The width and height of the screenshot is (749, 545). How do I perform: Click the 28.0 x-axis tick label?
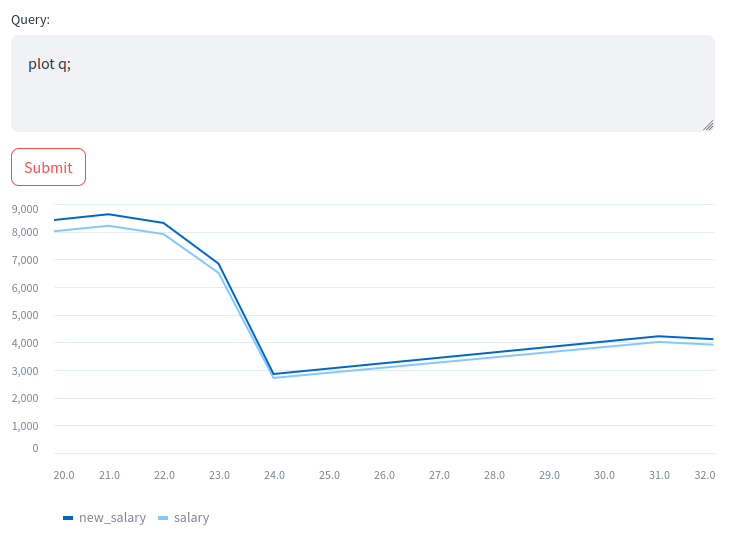click(494, 475)
